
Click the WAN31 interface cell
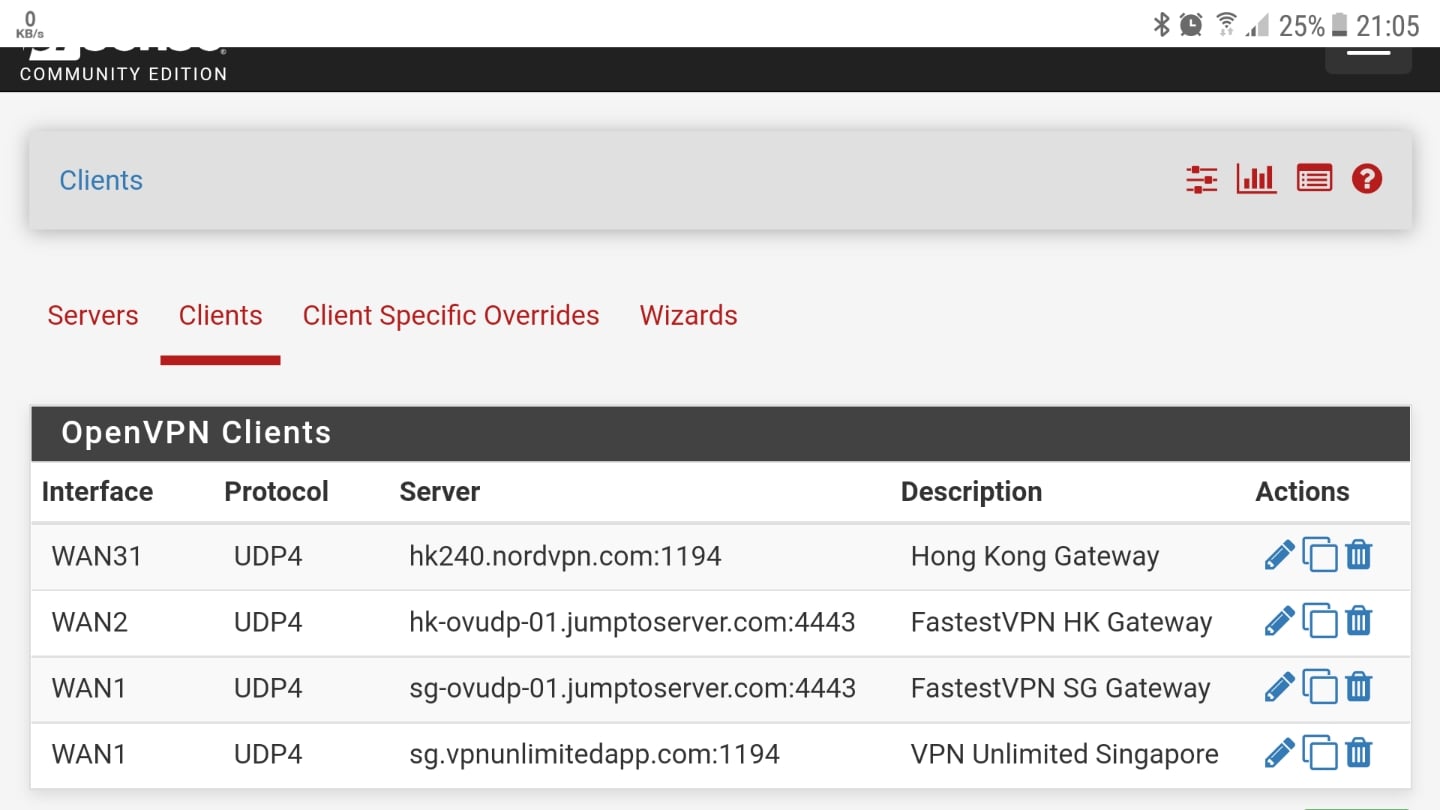[x=97, y=556]
